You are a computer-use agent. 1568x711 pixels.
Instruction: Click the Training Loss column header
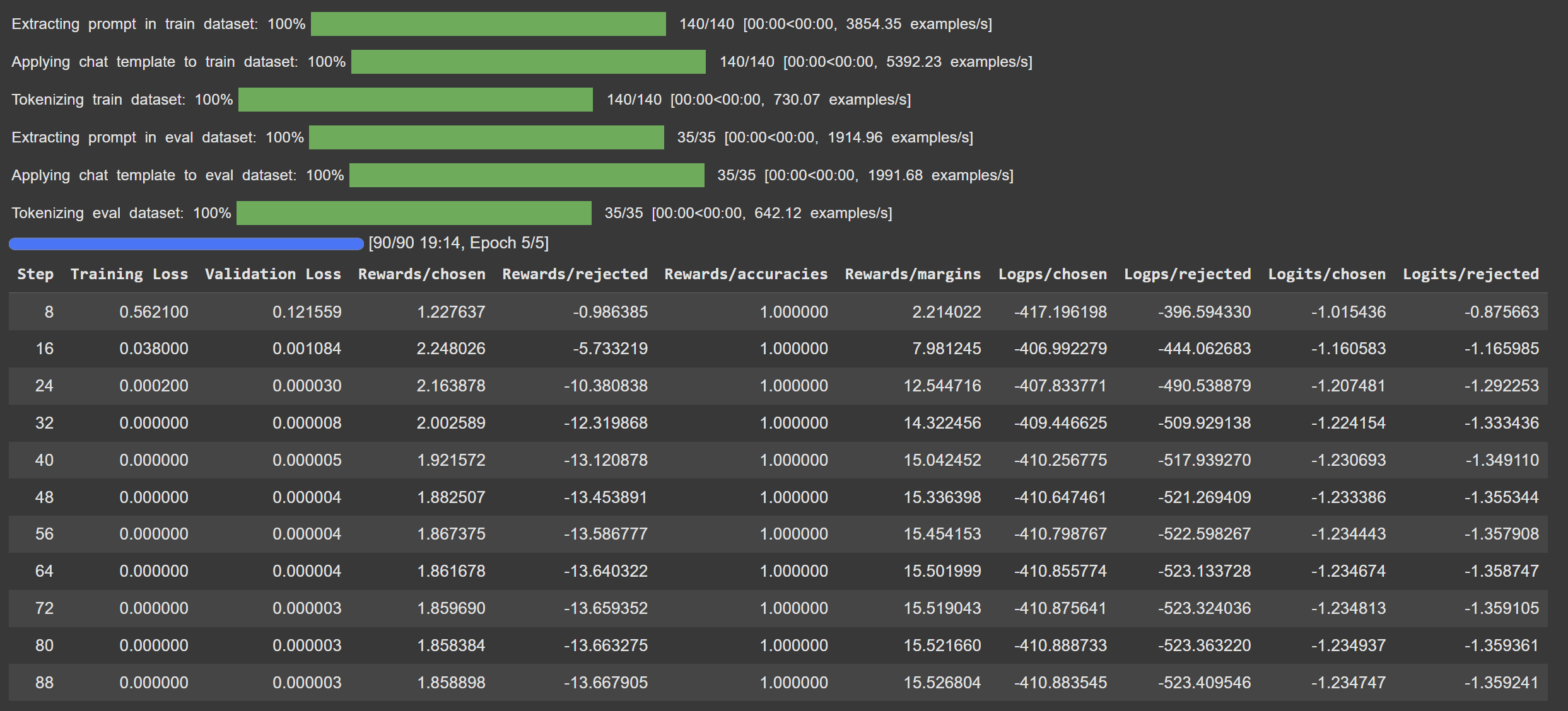(x=129, y=274)
